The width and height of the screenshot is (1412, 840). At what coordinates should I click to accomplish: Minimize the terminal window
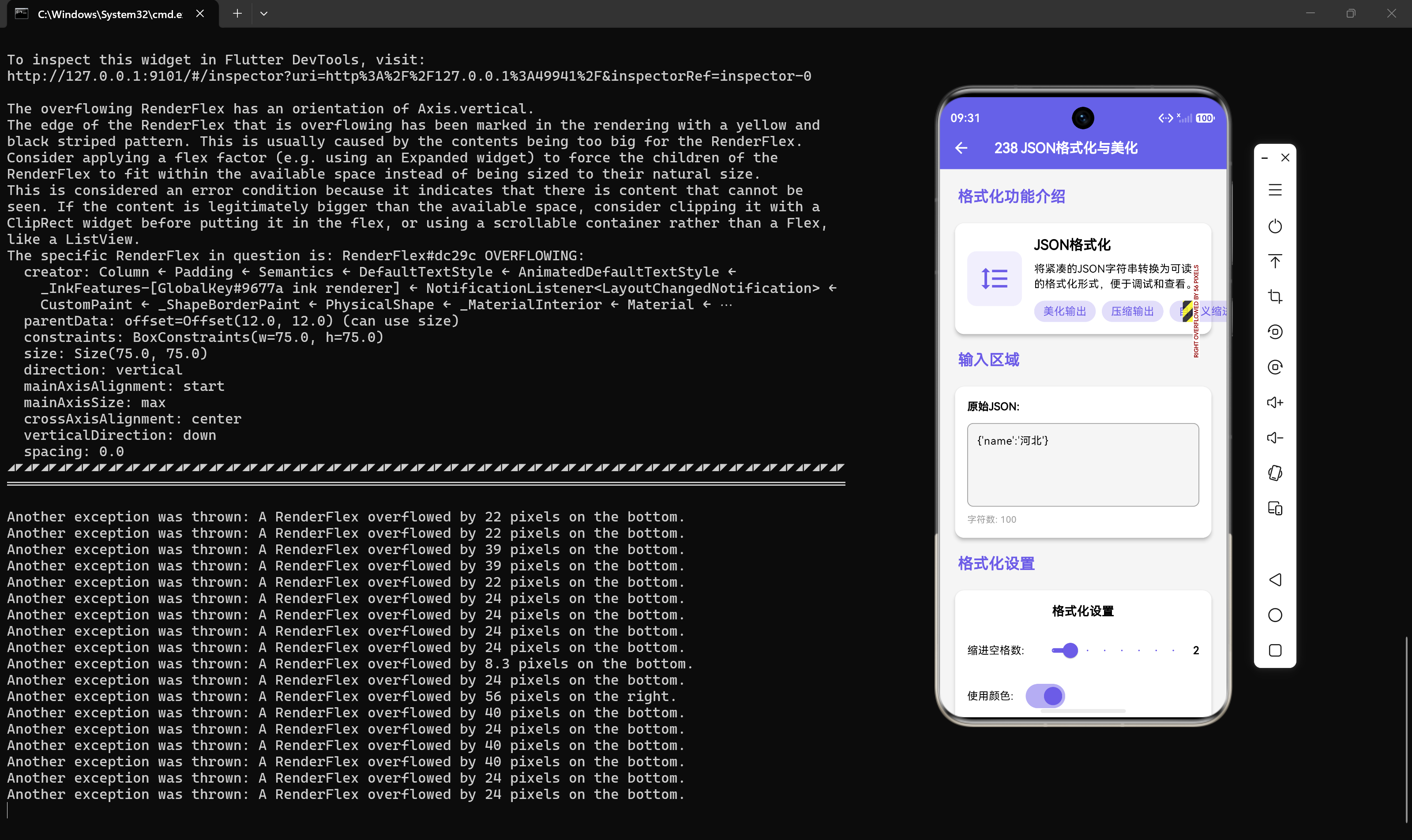[x=1310, y=14]
